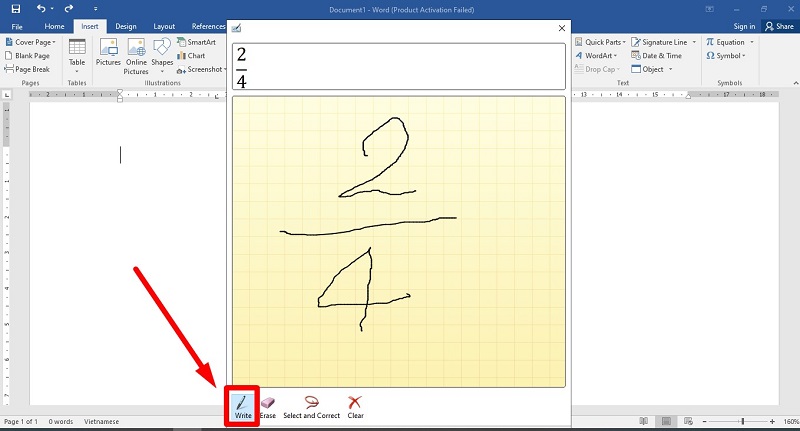Clear the handwritten equation canvas
Image resolution: width=800 pixels, height=431 pixels.
click(355, 406)
